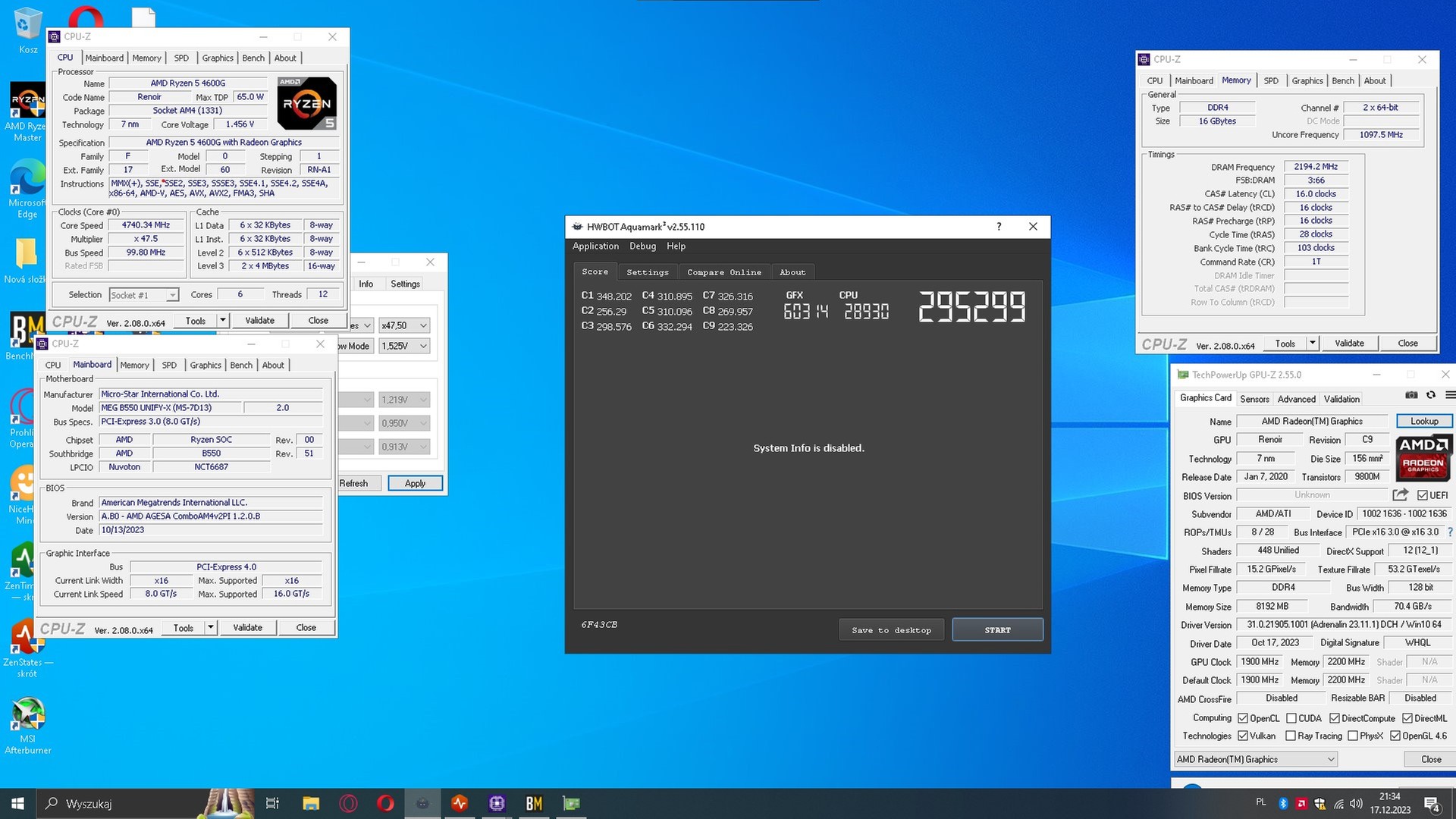The image size is (1456, 819).
Task: Open Bench tab in top-left CPU-Z window
Action: click(x=253, y=58)
